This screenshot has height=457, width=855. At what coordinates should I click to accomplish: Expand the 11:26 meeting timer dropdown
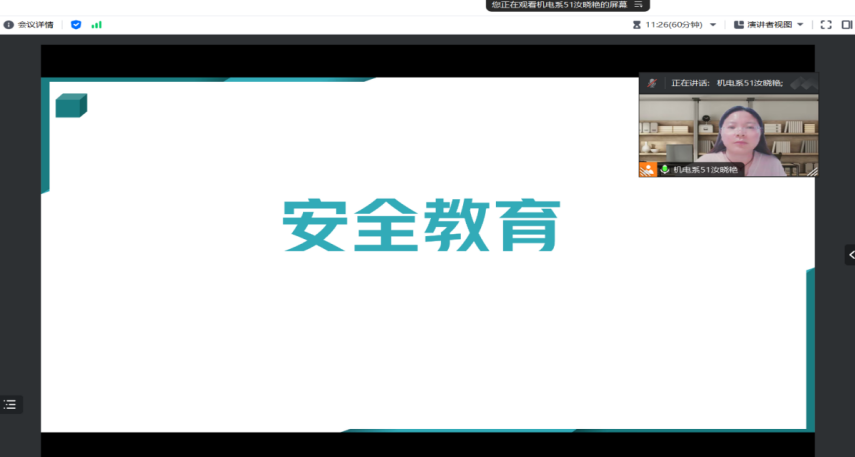click(713, 24)
